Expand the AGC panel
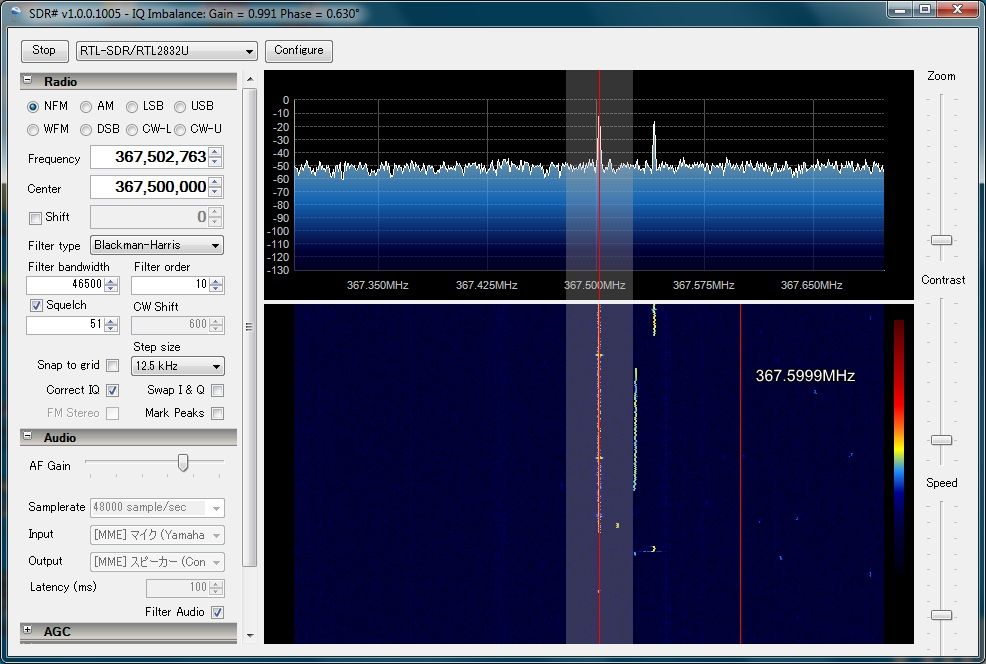 (27, 631)
